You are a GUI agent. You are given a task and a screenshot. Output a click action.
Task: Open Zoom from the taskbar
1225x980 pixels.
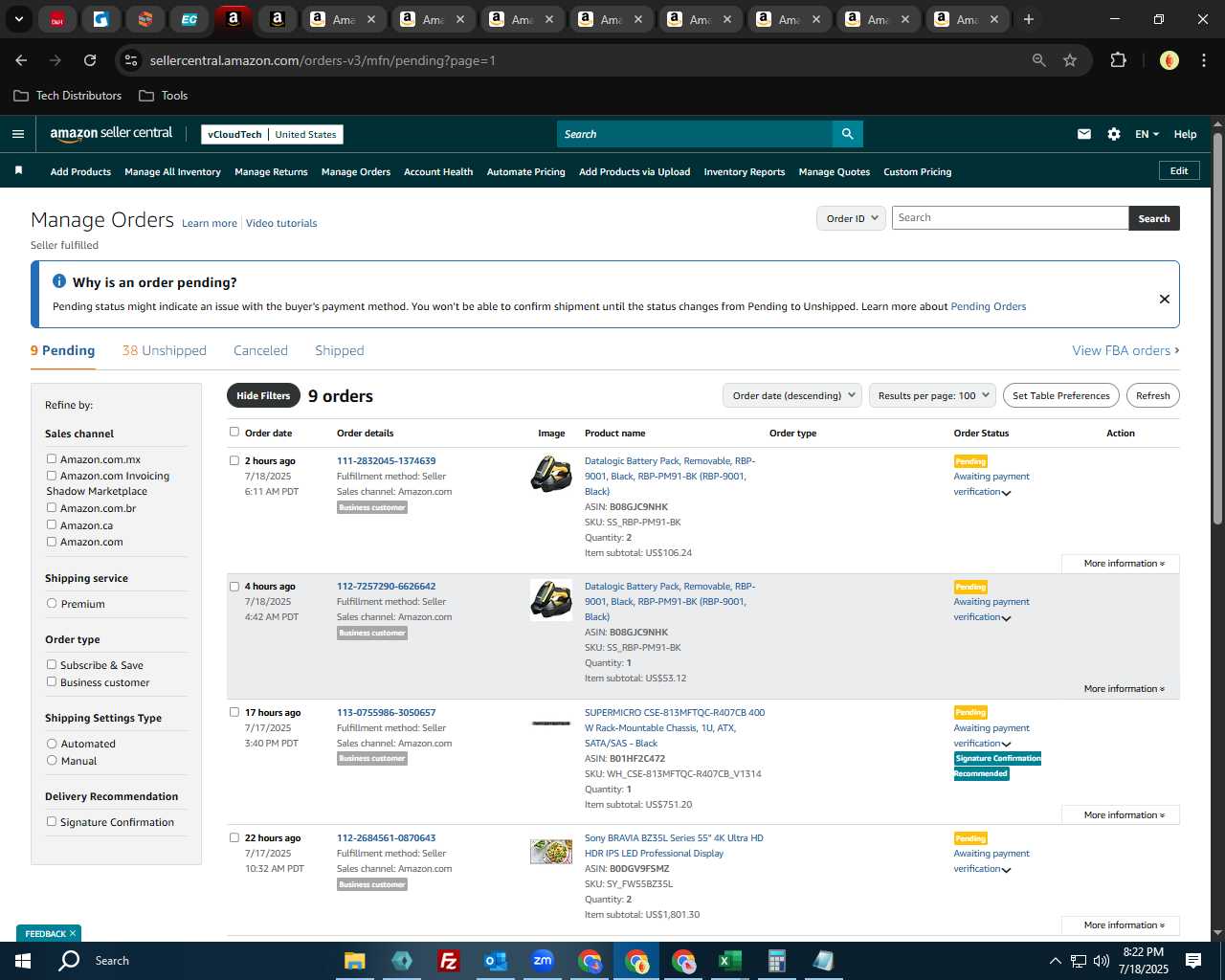click(x=543, y=961)
